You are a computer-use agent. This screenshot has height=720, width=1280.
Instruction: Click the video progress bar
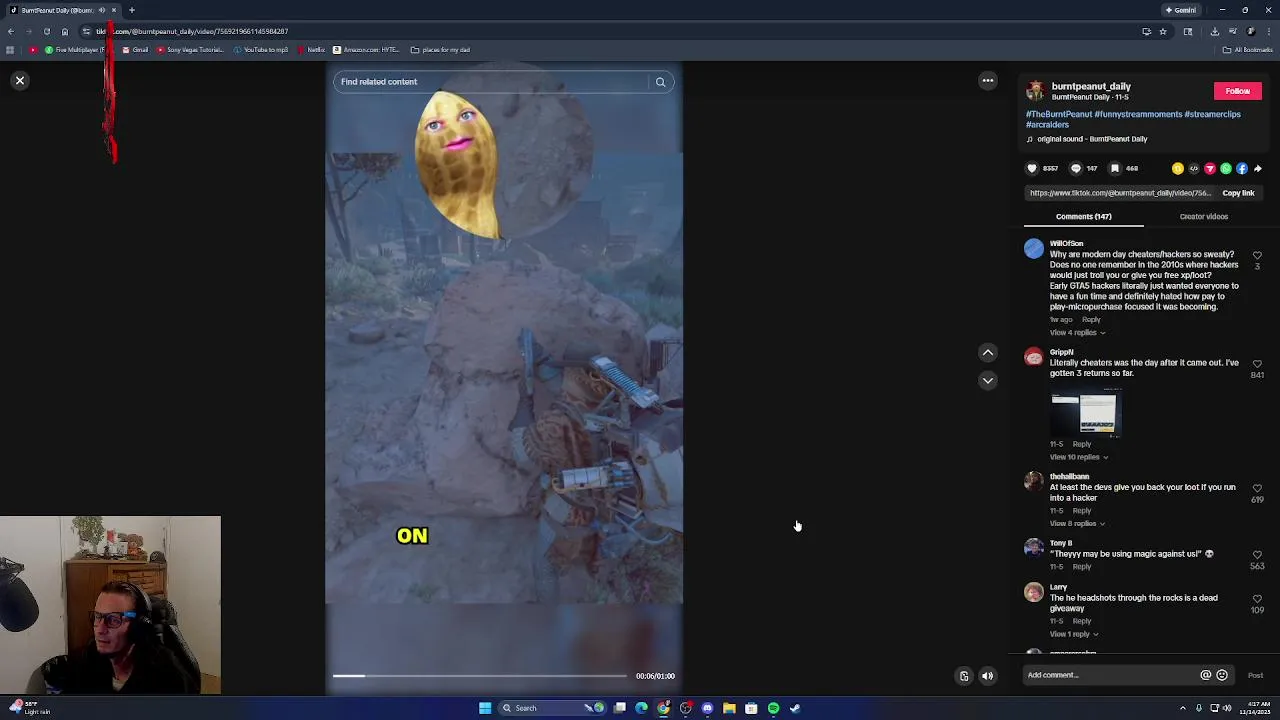pyautogui.click(x=480, y=676)
